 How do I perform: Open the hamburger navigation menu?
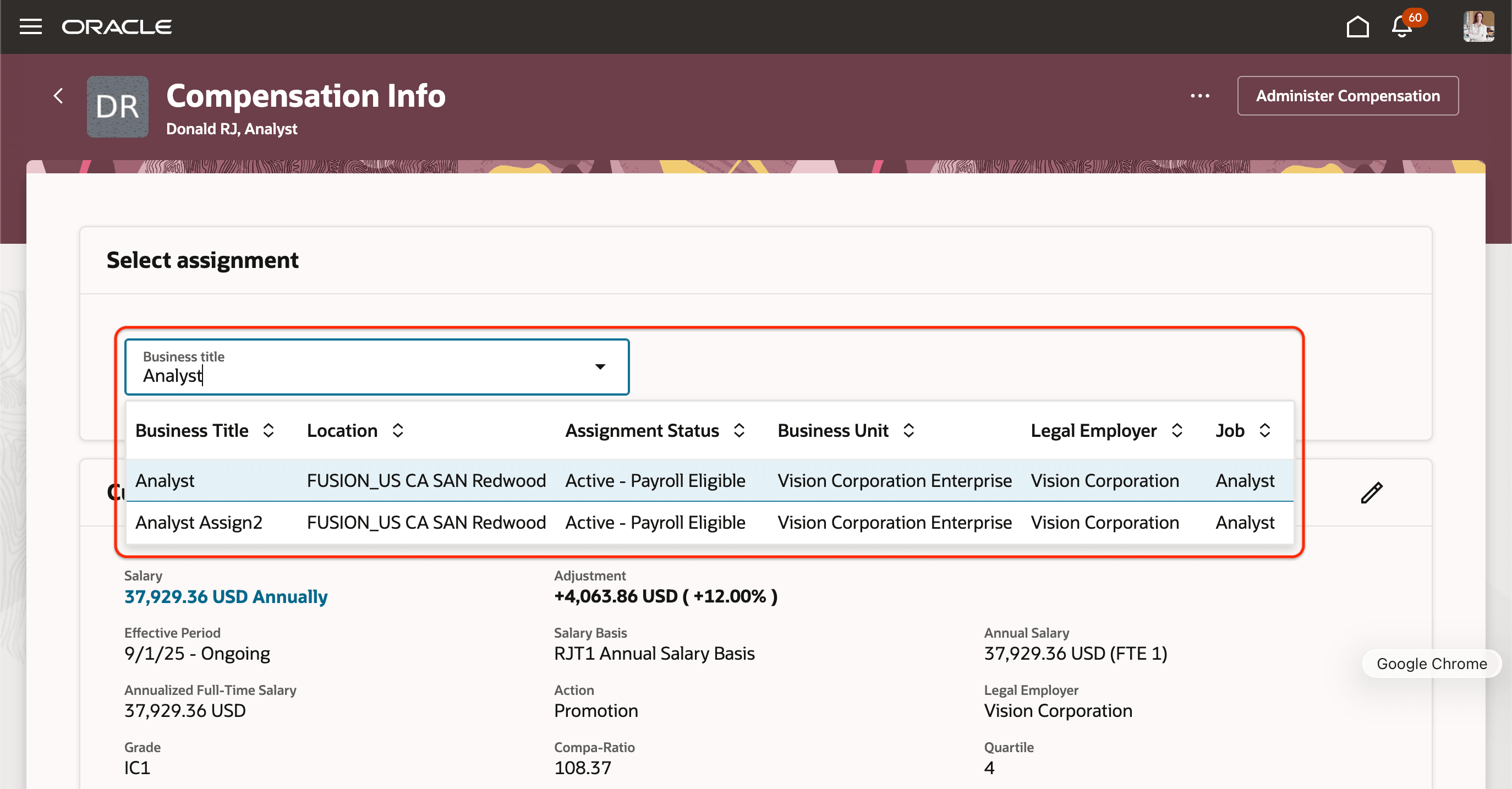30,26
